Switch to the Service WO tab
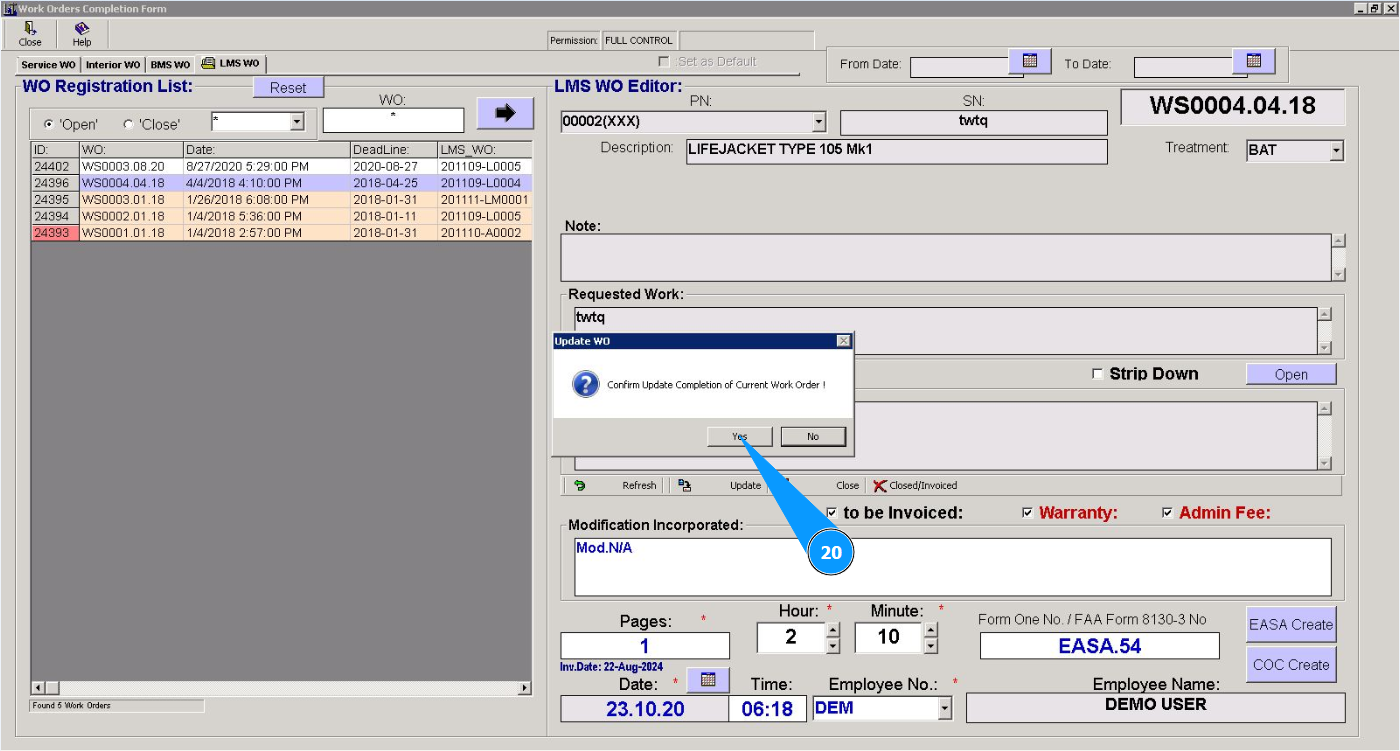This screenshot has height=751, width=1400. [x=48, y=64]
